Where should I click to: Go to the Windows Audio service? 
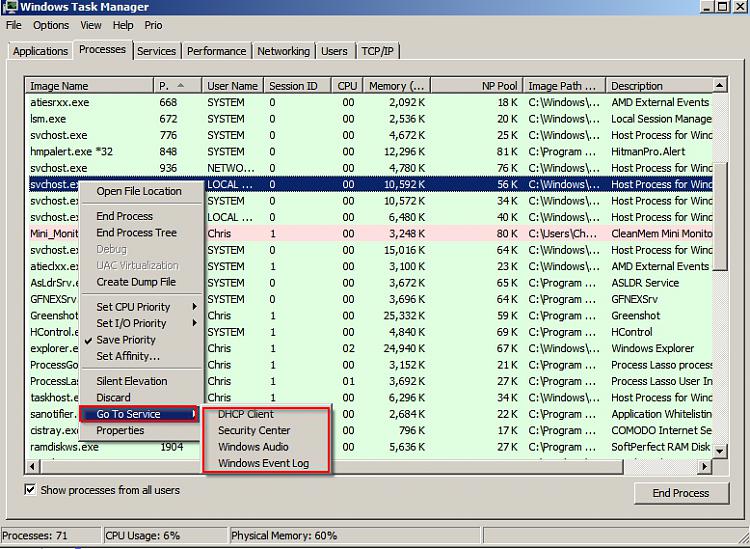266,447
